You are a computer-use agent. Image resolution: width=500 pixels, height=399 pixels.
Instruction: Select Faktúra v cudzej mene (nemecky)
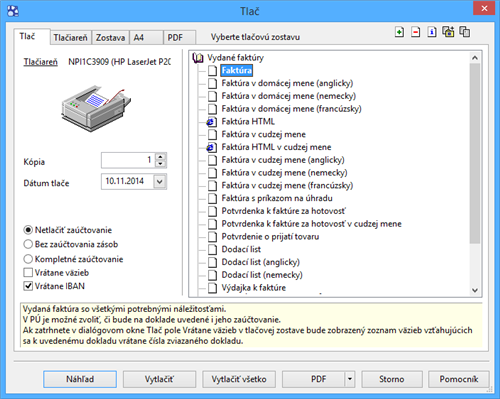(x=284, y=173)
